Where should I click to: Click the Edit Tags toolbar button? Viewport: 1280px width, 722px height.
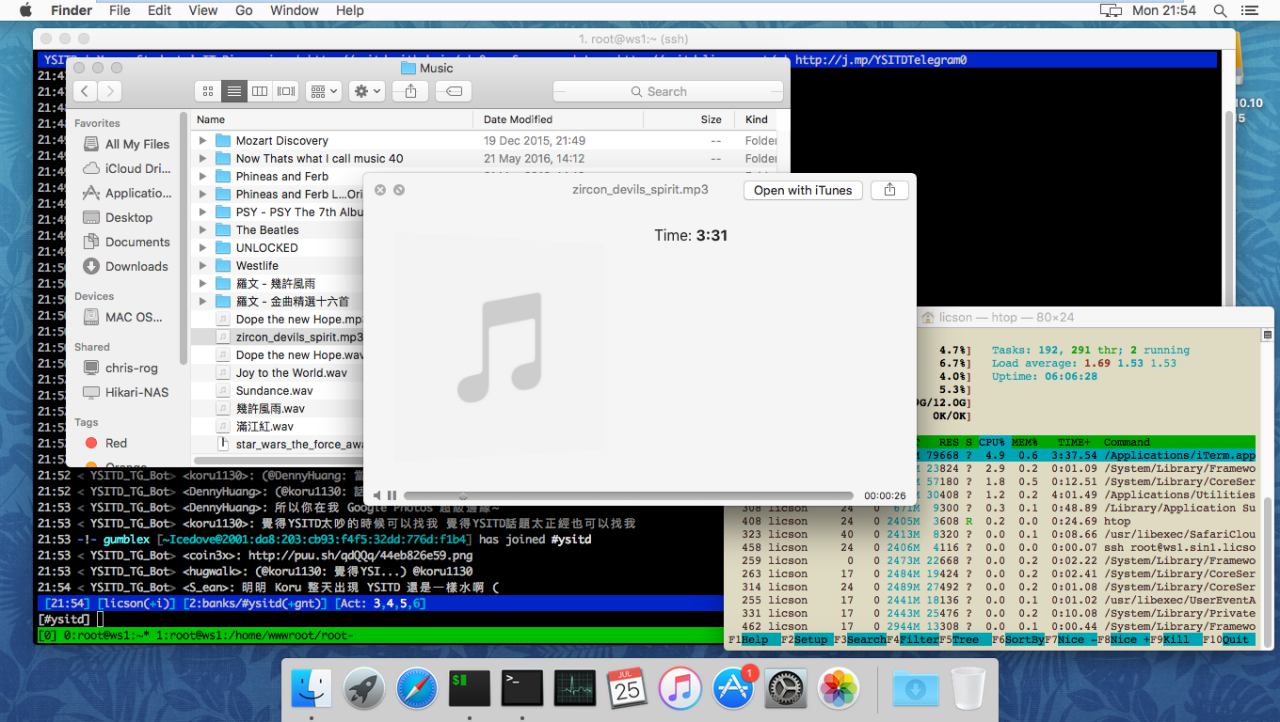click(x=452, y=91)
